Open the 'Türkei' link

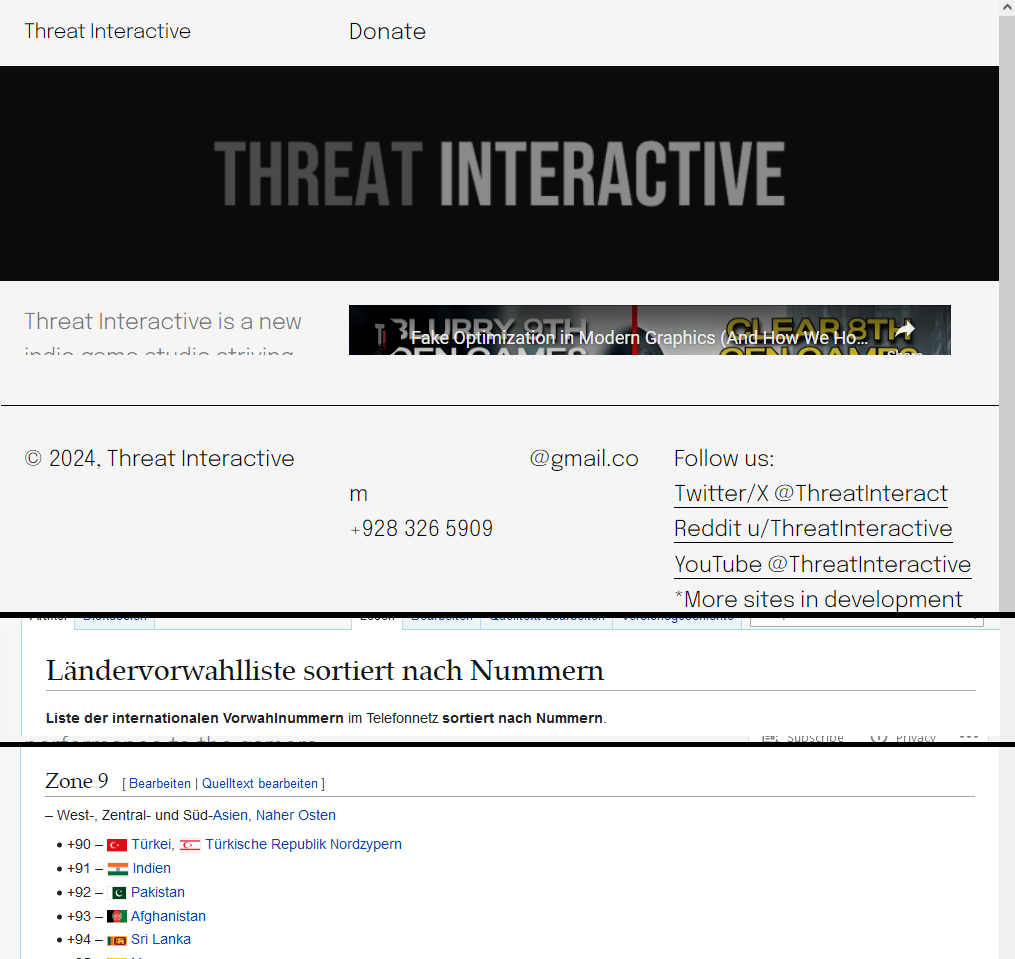(152, 844)
